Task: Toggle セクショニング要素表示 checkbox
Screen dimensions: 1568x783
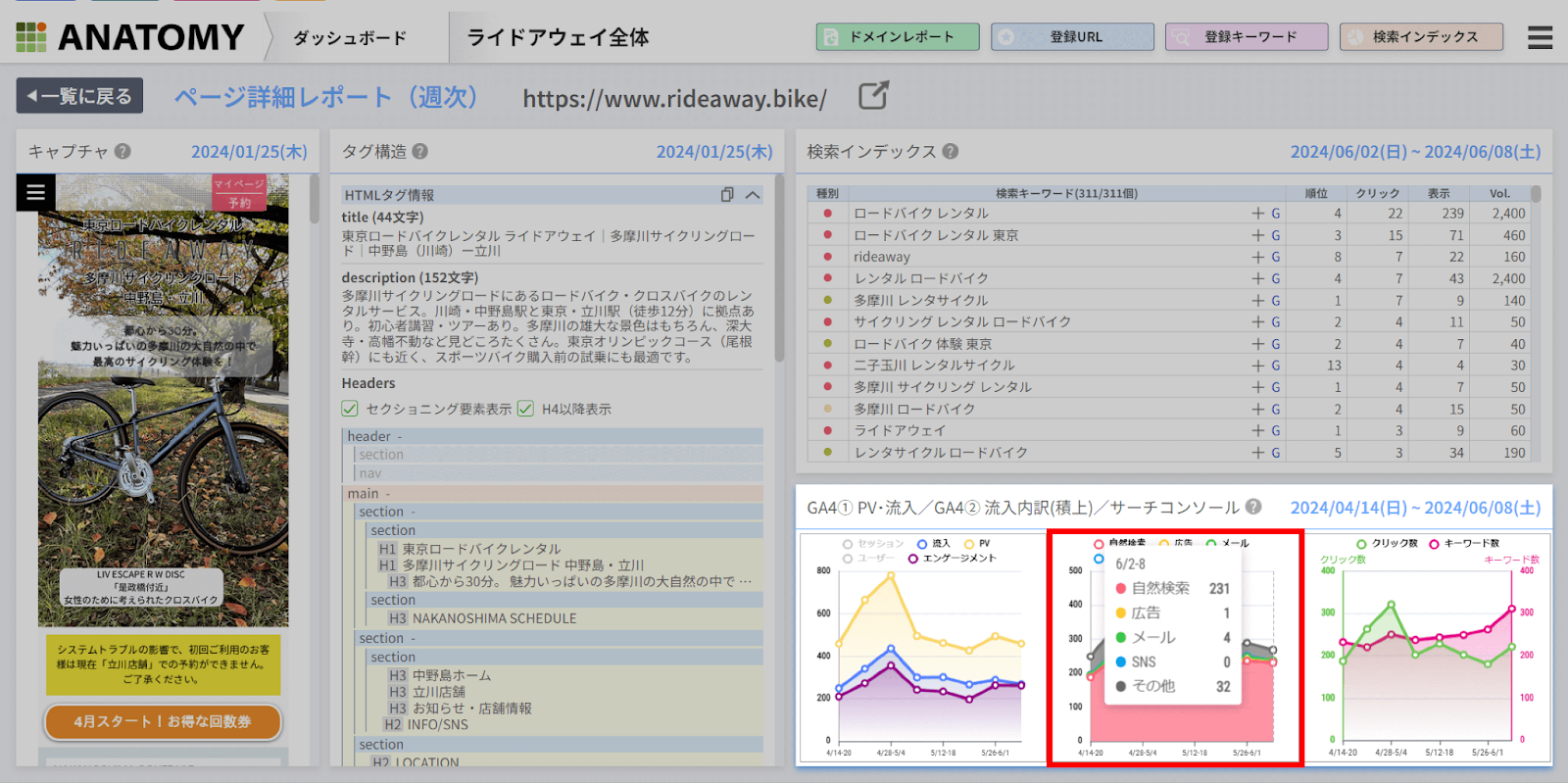Action: point(350,409)
